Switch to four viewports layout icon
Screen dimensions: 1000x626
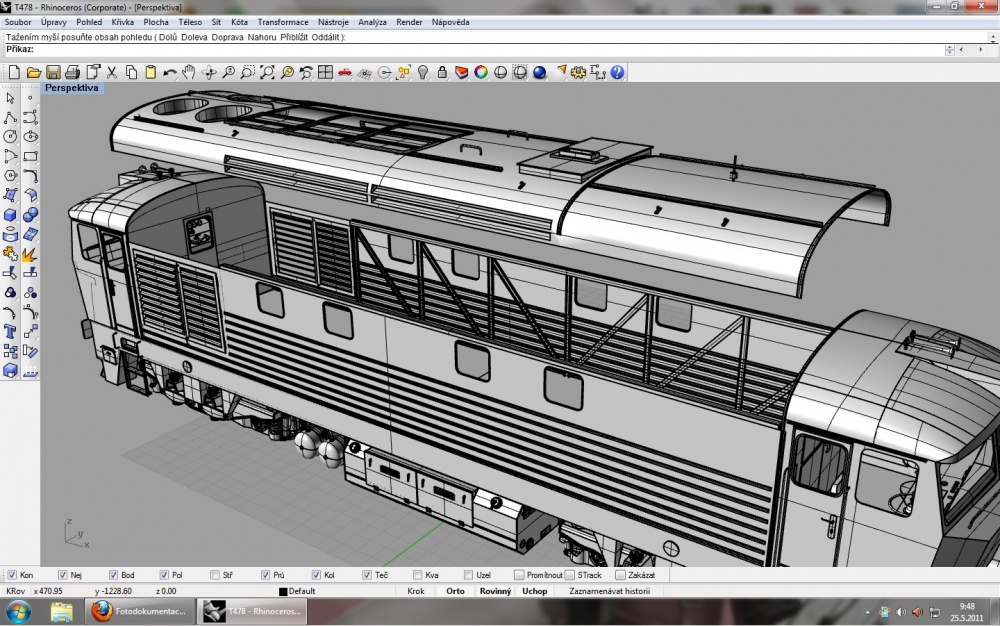(325, 73)
